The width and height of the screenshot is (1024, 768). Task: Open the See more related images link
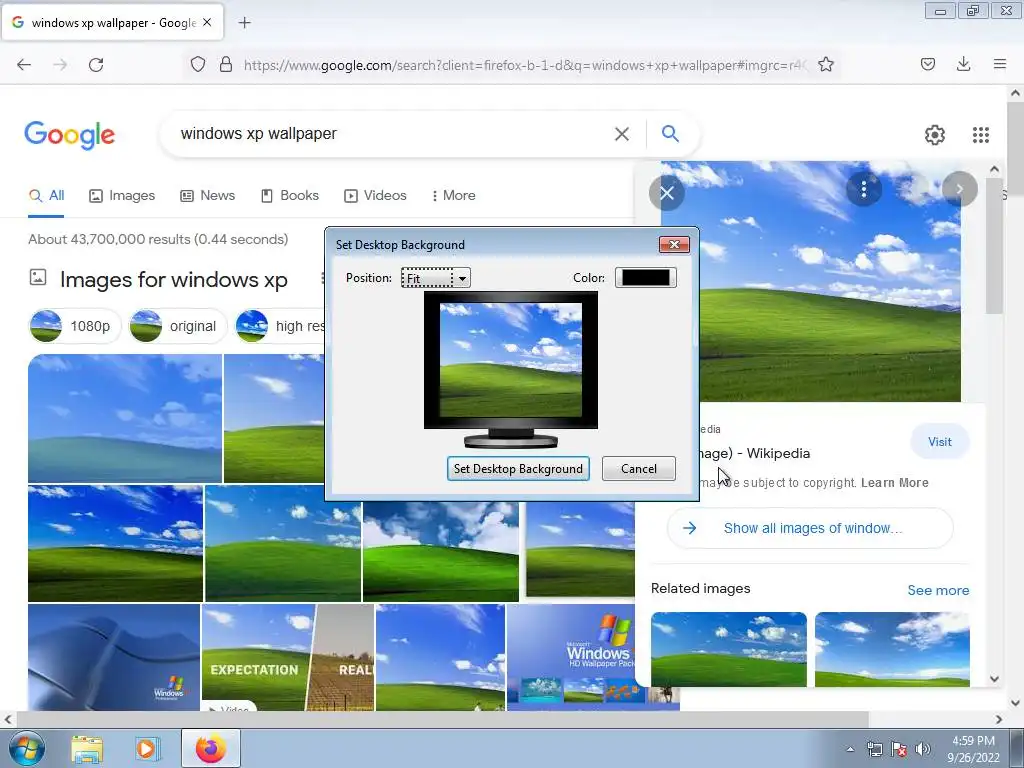(x=938, y=590)
